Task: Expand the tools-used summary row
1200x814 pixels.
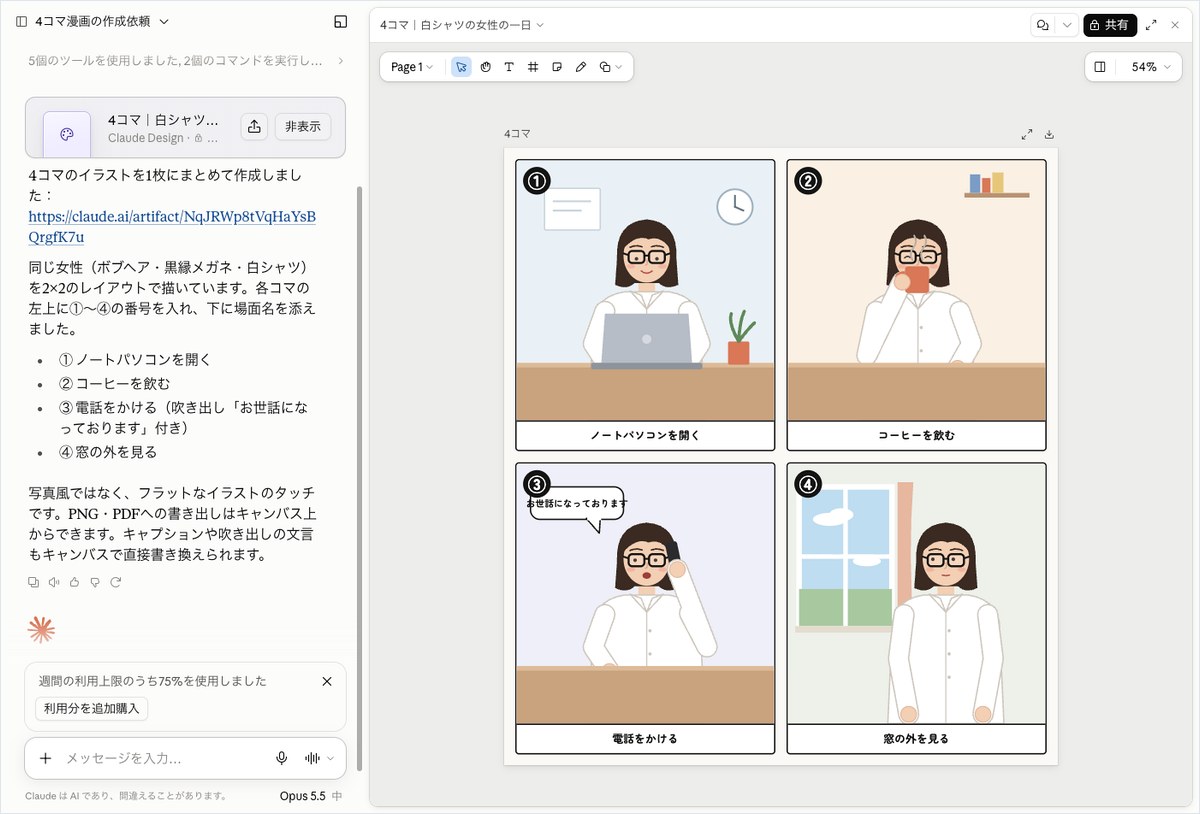Action: point(186,61)
